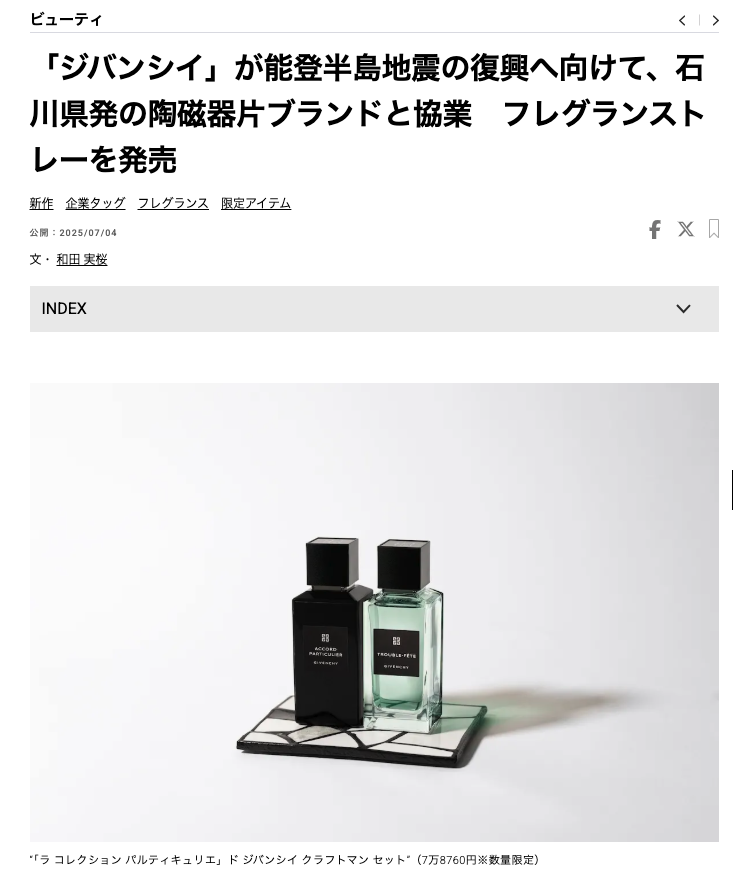
Task: Click the black Accord Particulier bottle
Action: pos(331,631)
